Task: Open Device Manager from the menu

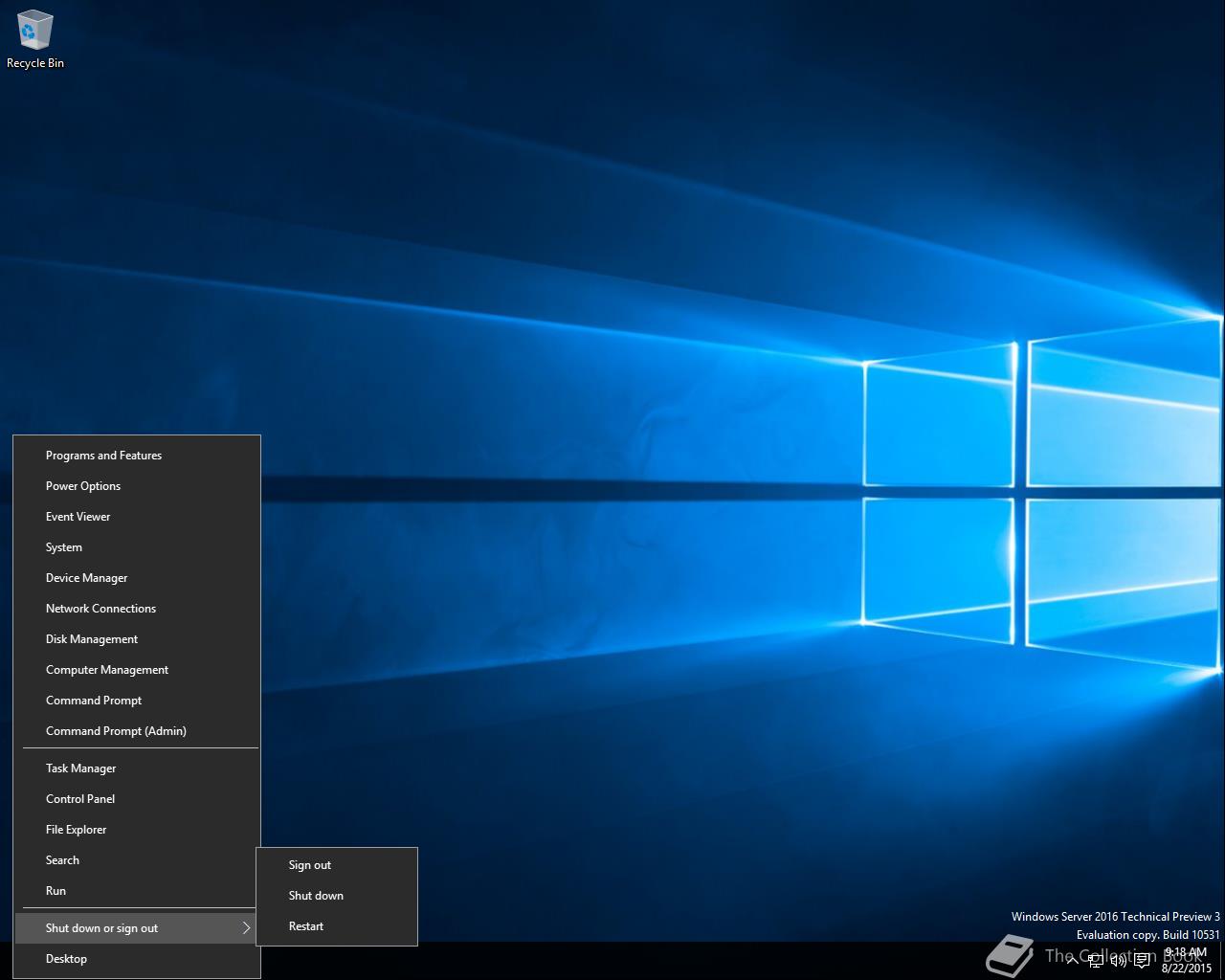Action: (136, 578)
